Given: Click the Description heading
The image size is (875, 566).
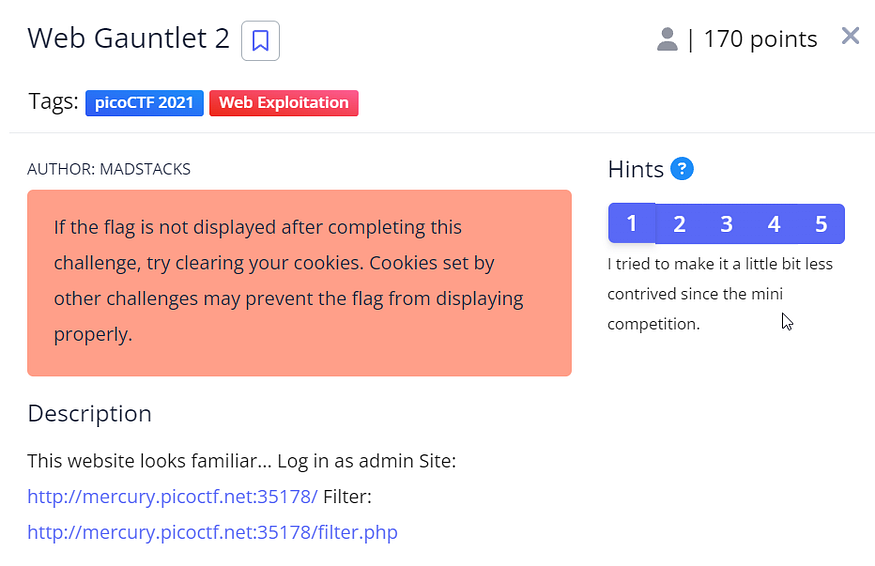Looking at the screenshot, I should [89, 414].
